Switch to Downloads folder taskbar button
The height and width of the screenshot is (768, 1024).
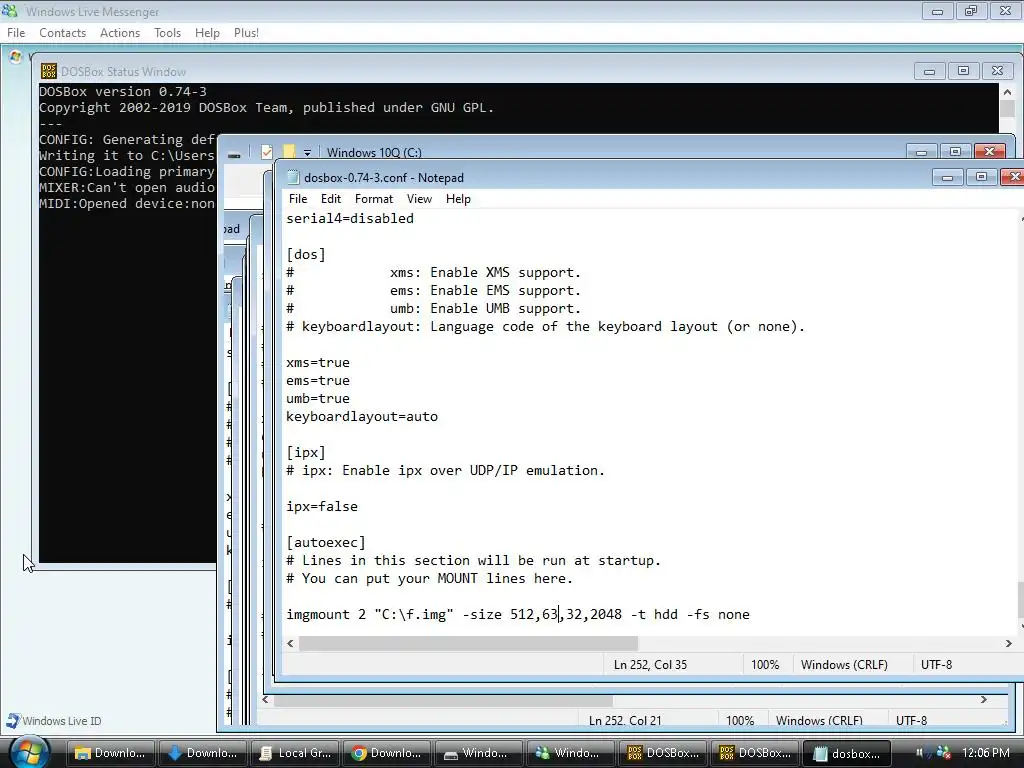[110, 753]
